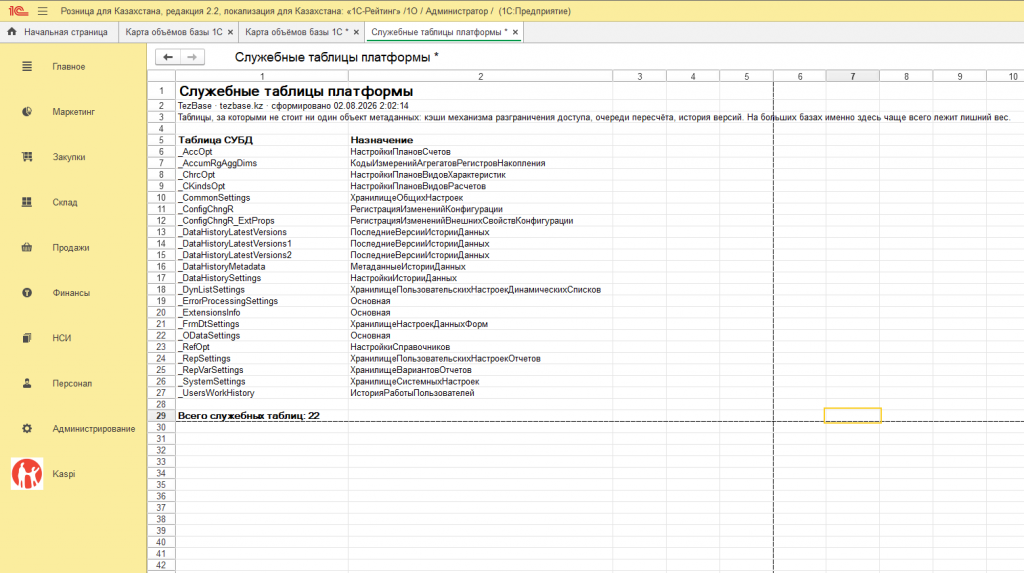This screenshot has width=1024, height=573.
Task: Switch to the Начальная страница tab
Action: pyautogui.click(x=59, y=32)
